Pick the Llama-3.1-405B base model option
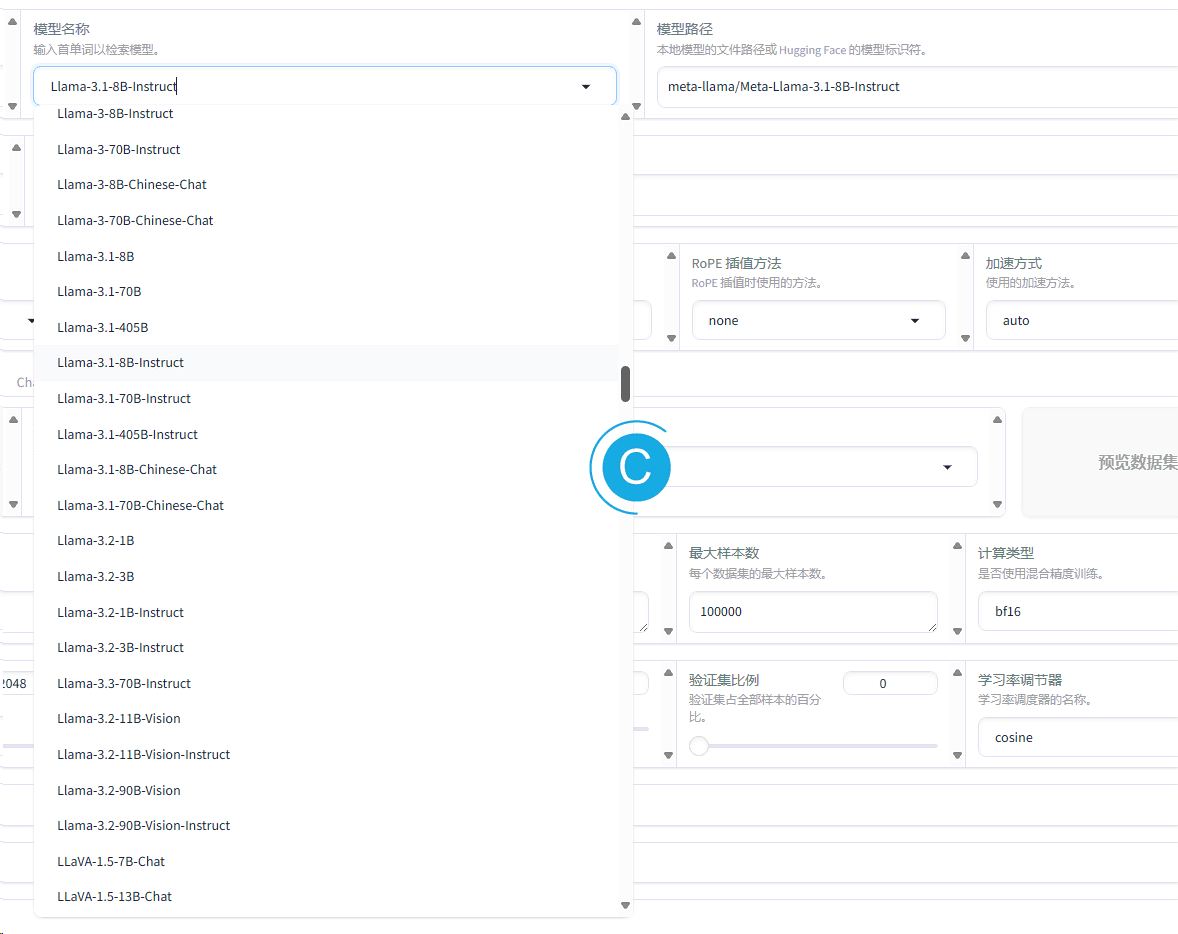The width and height of the screenshot is (1178, 934). point(326,328)
